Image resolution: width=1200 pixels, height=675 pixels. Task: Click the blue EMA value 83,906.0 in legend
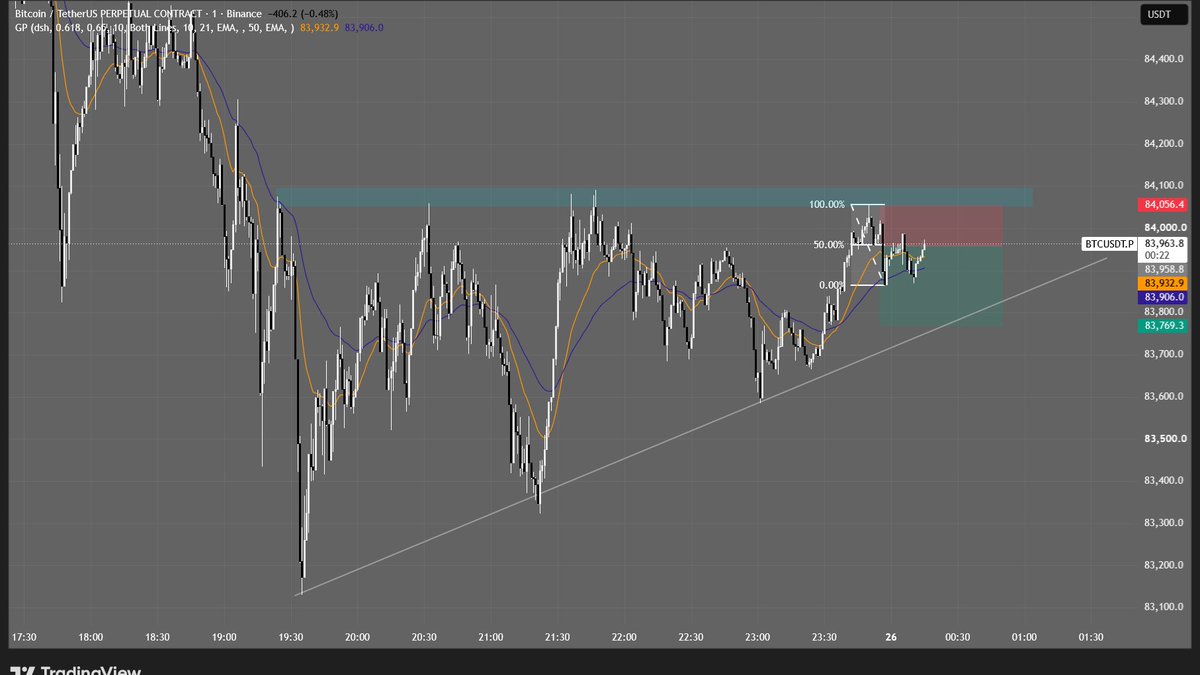364,28
